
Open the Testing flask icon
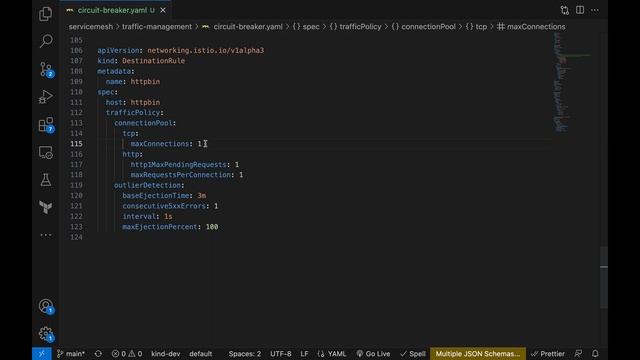(46, 180)
